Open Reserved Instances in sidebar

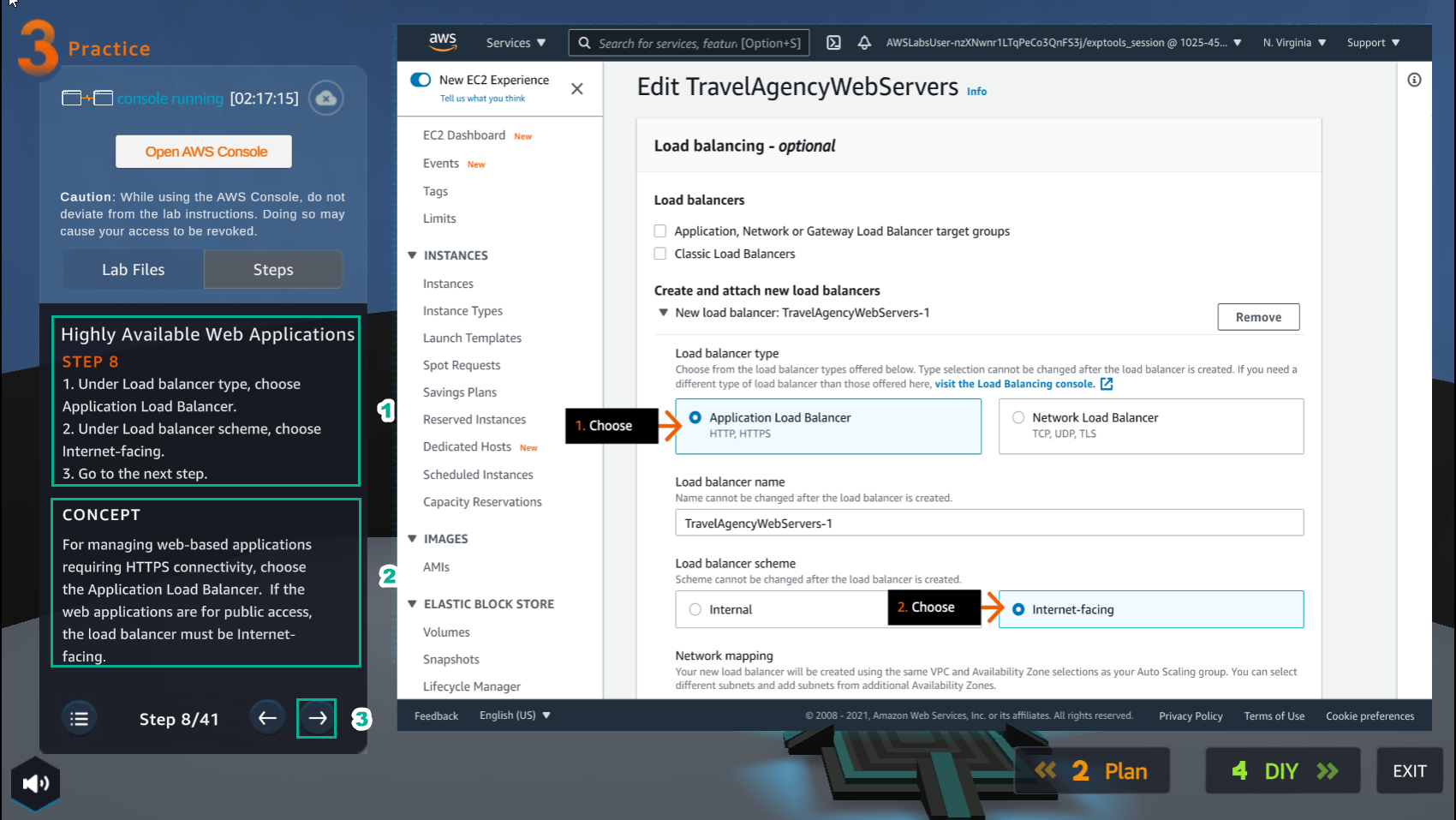[474, 419]
